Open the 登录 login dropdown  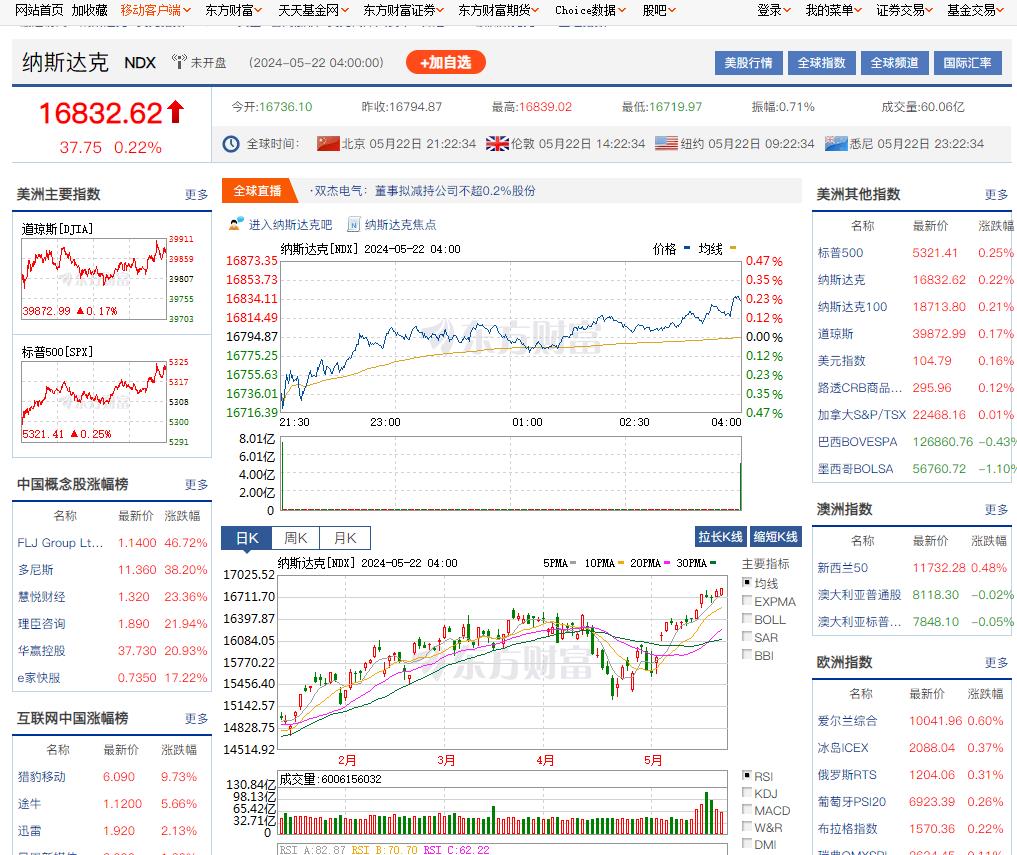(x=774, y=10)
